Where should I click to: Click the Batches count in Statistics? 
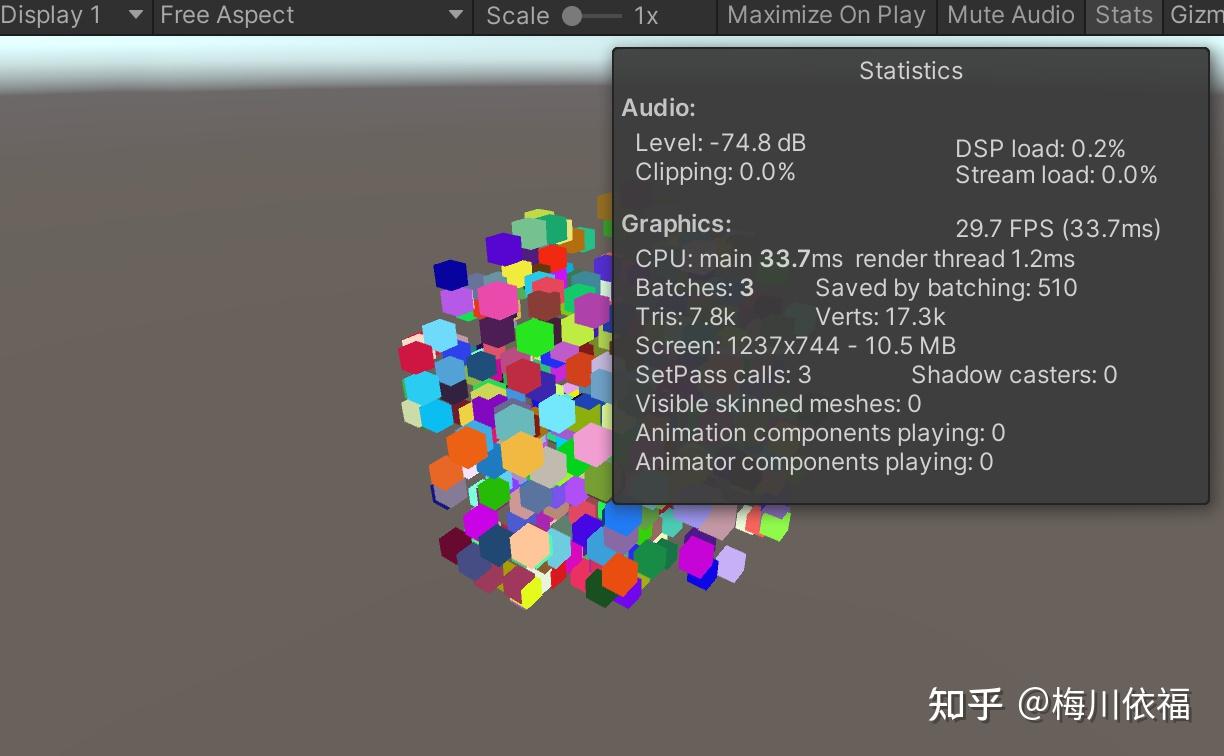pyautogui.click(x=695, y=288)
